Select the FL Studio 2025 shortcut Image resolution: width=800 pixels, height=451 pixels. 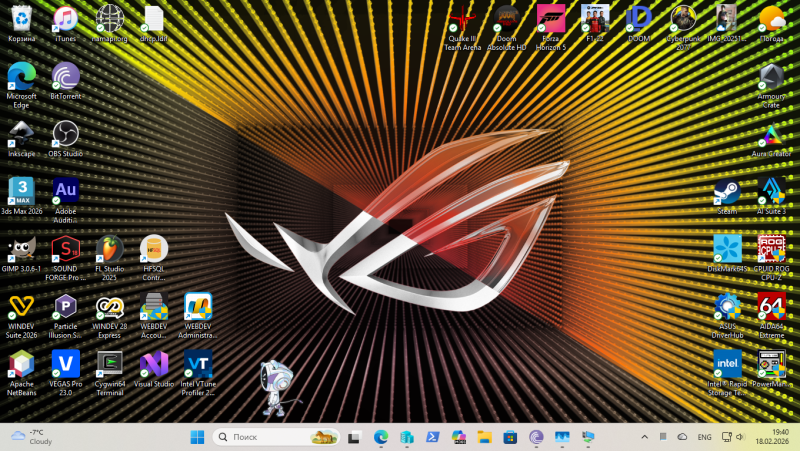[109, 250]
